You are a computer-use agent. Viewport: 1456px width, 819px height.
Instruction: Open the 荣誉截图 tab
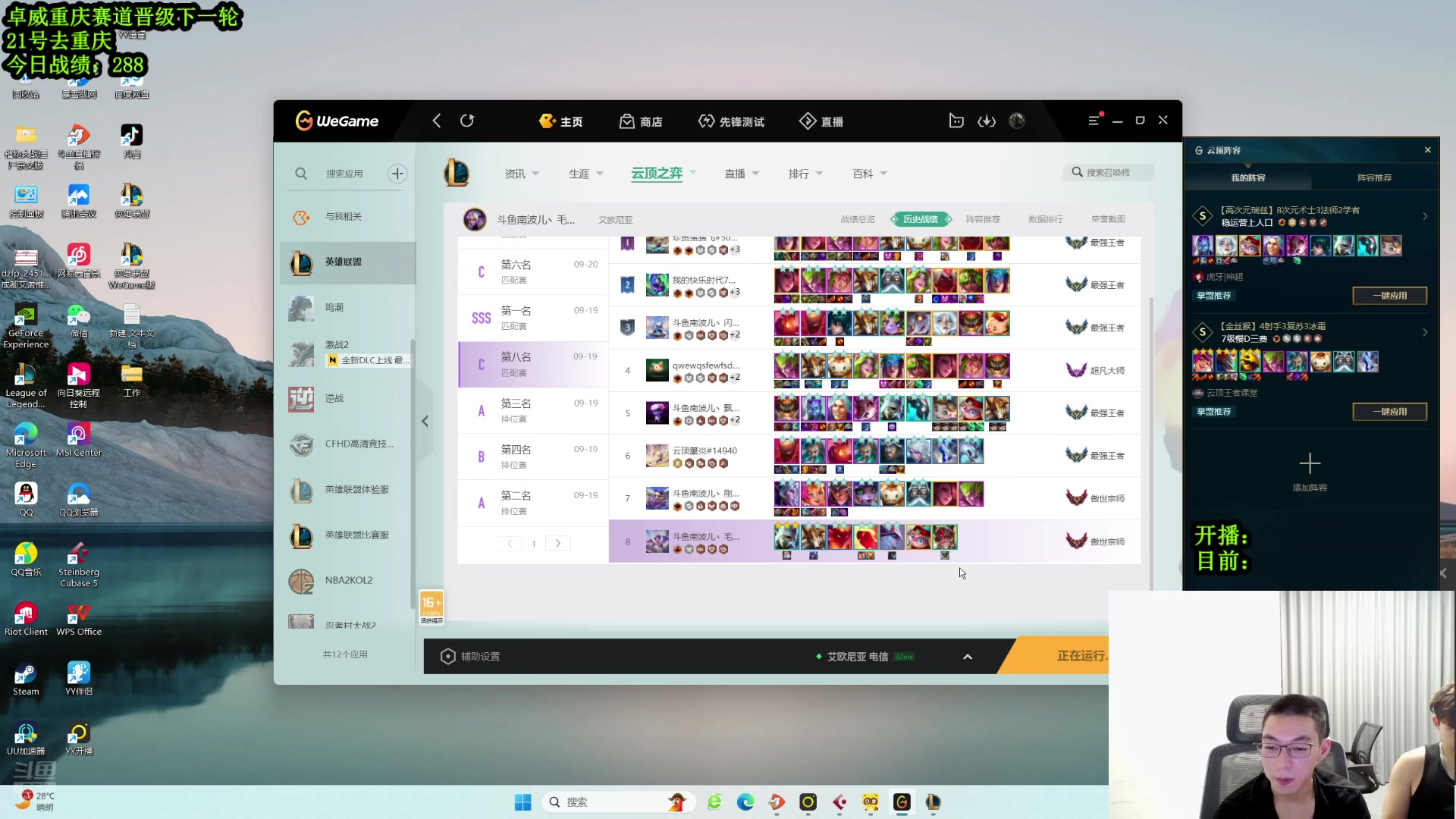click(1108, 219)
